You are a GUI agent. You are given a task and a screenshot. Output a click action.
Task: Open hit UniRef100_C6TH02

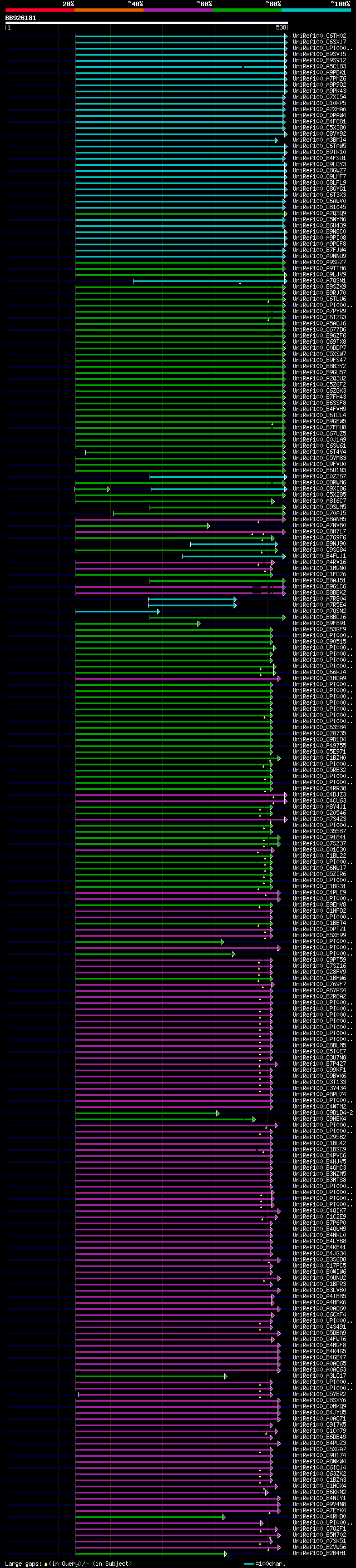click(x=319, y=36)
